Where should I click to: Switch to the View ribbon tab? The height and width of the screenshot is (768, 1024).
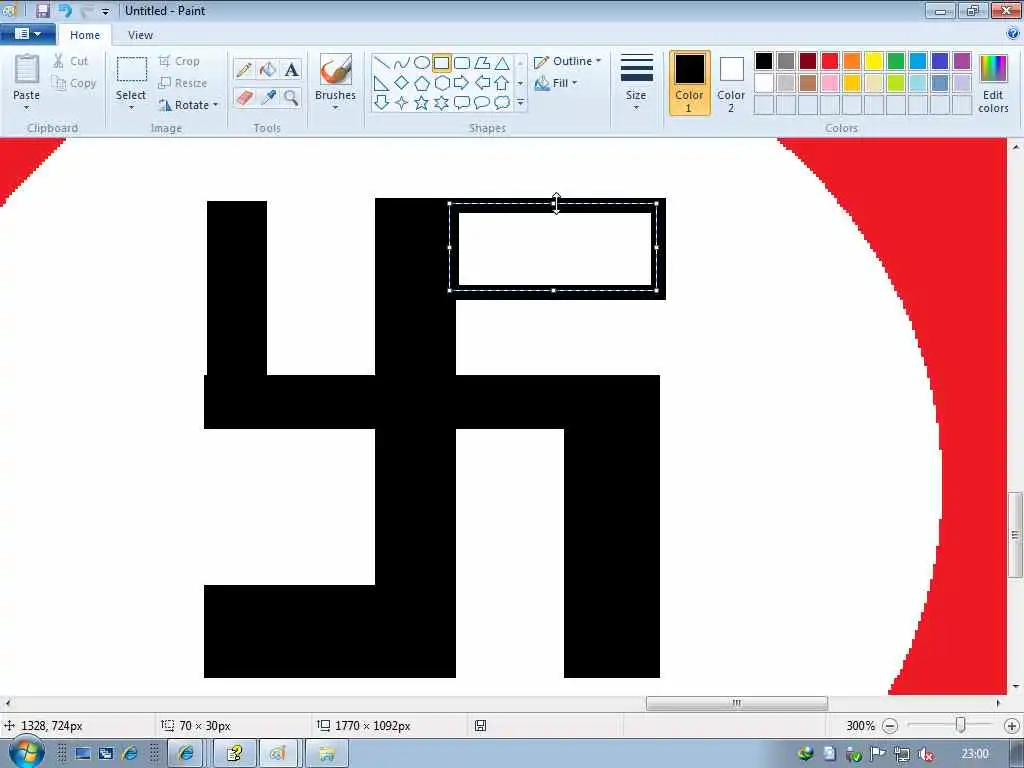(140, 35)
